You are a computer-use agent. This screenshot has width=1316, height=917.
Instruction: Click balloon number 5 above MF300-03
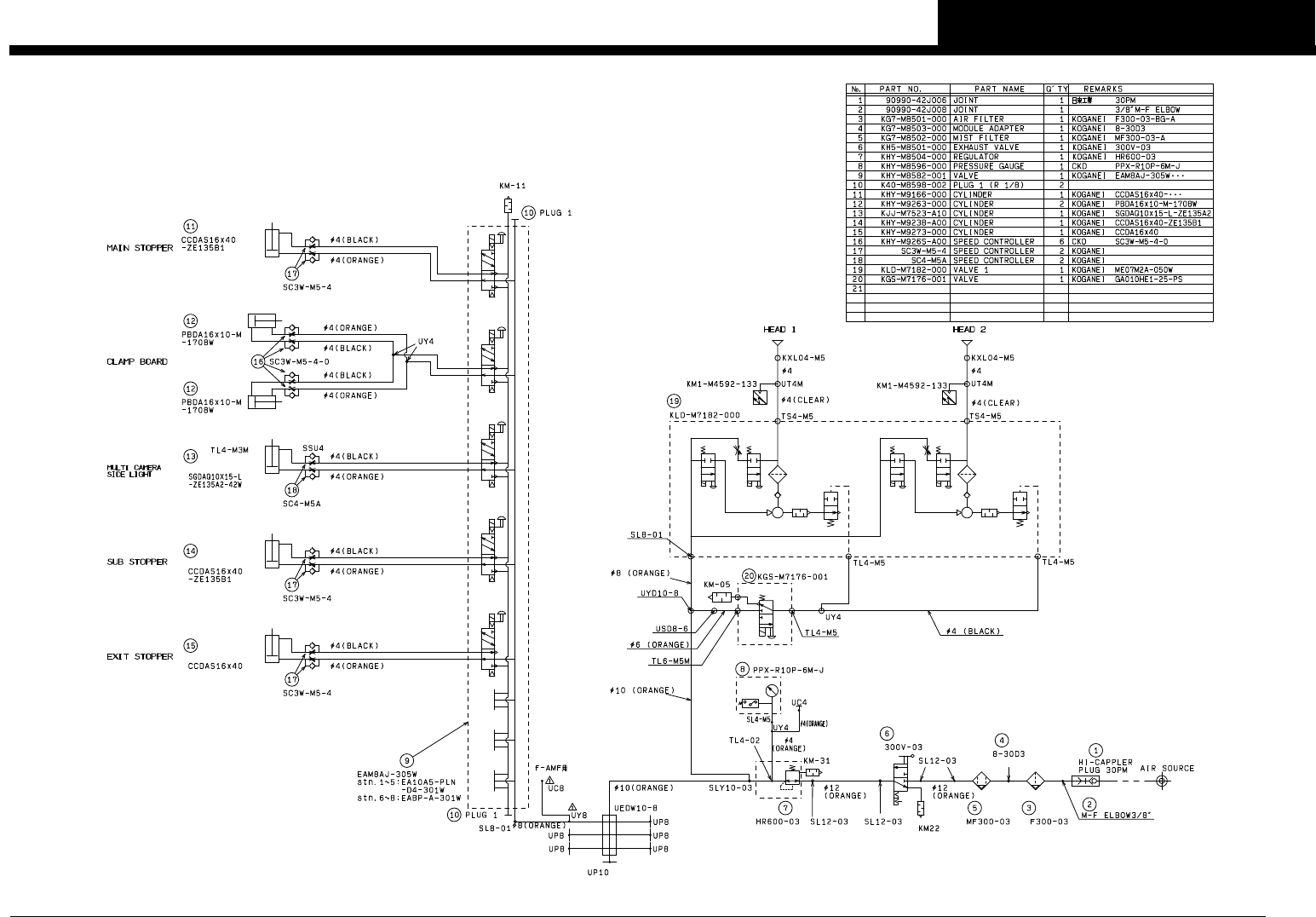(975, 806)
